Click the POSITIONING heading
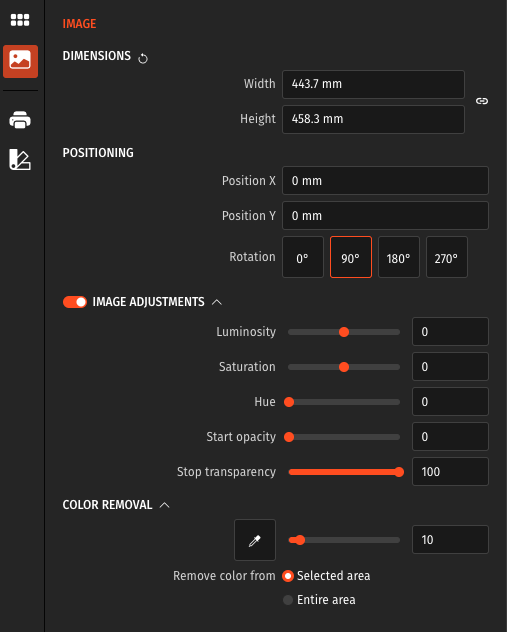The width and height of the screenshot is (507, 632). (x=98, y=153)
